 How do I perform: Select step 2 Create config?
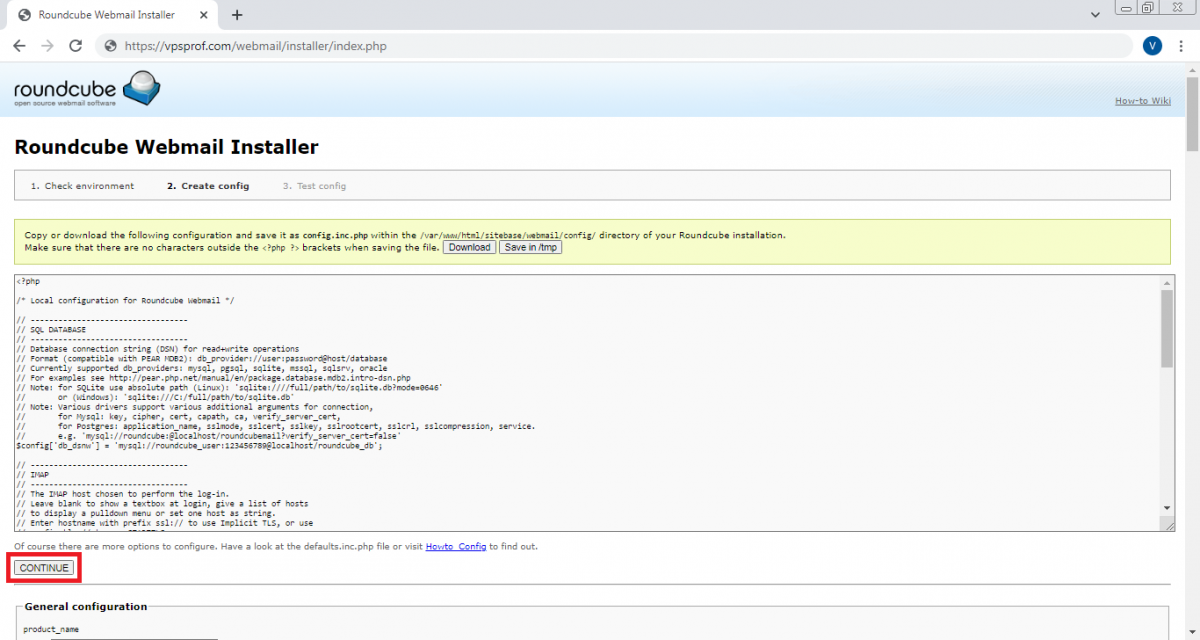(208, 186)
